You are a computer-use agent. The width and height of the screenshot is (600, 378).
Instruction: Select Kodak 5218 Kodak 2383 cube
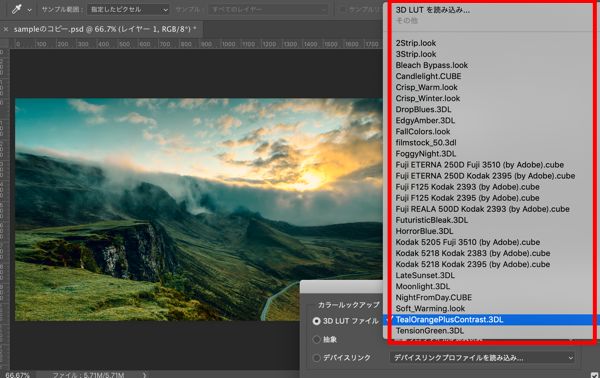tap(473, 253)
